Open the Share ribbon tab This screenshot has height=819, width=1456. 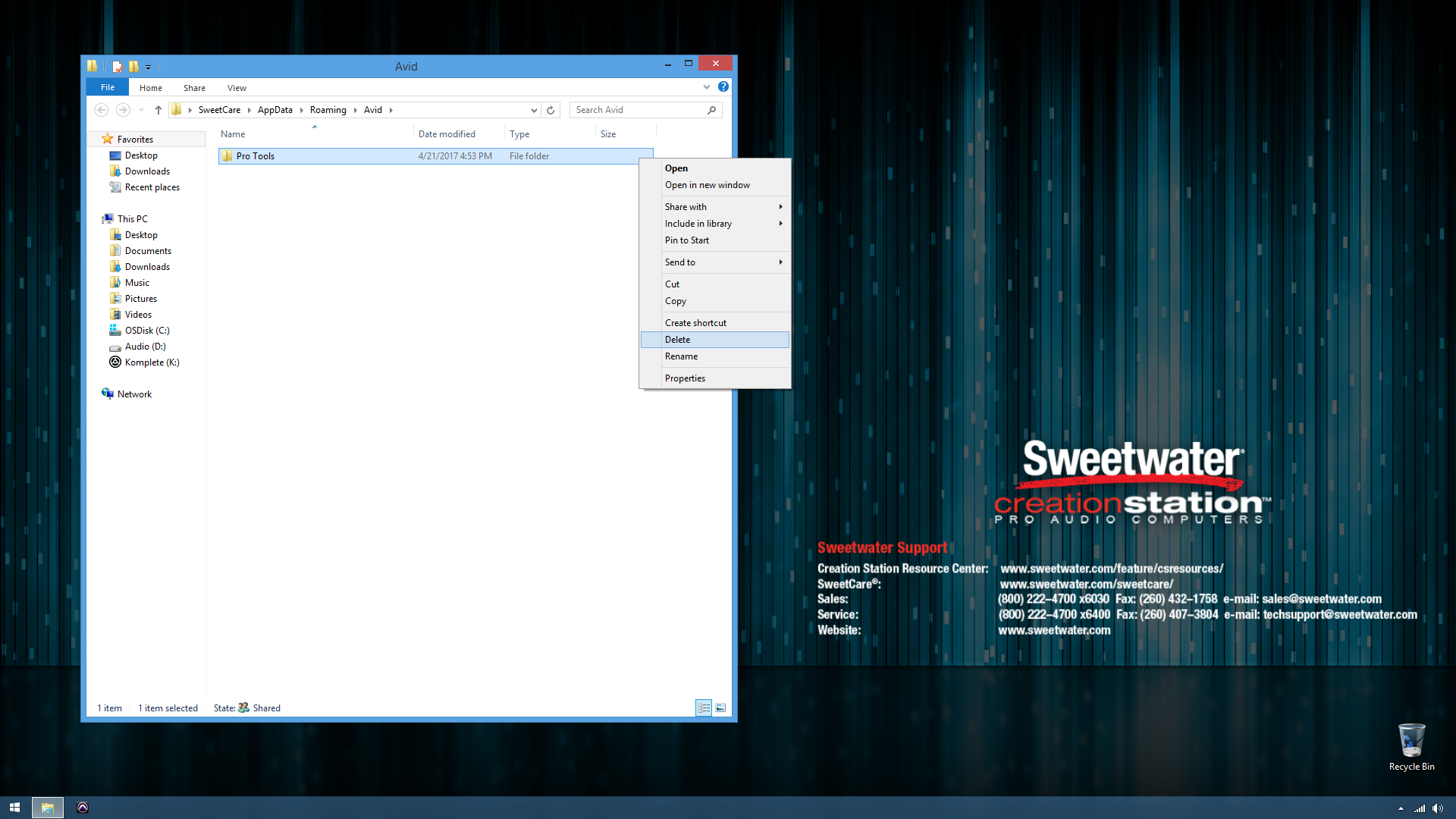194,88
